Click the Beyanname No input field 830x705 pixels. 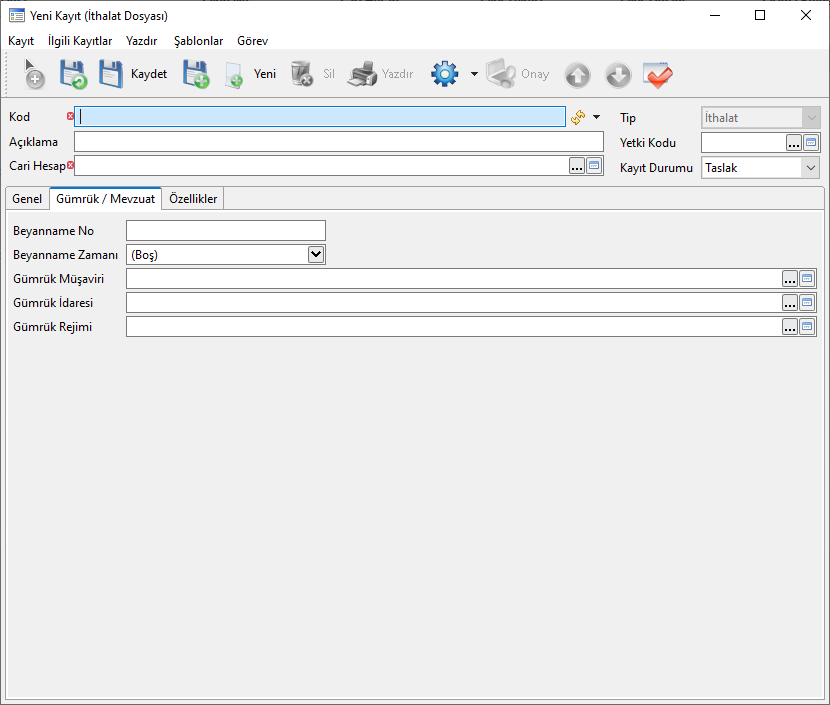coord(226,231)
